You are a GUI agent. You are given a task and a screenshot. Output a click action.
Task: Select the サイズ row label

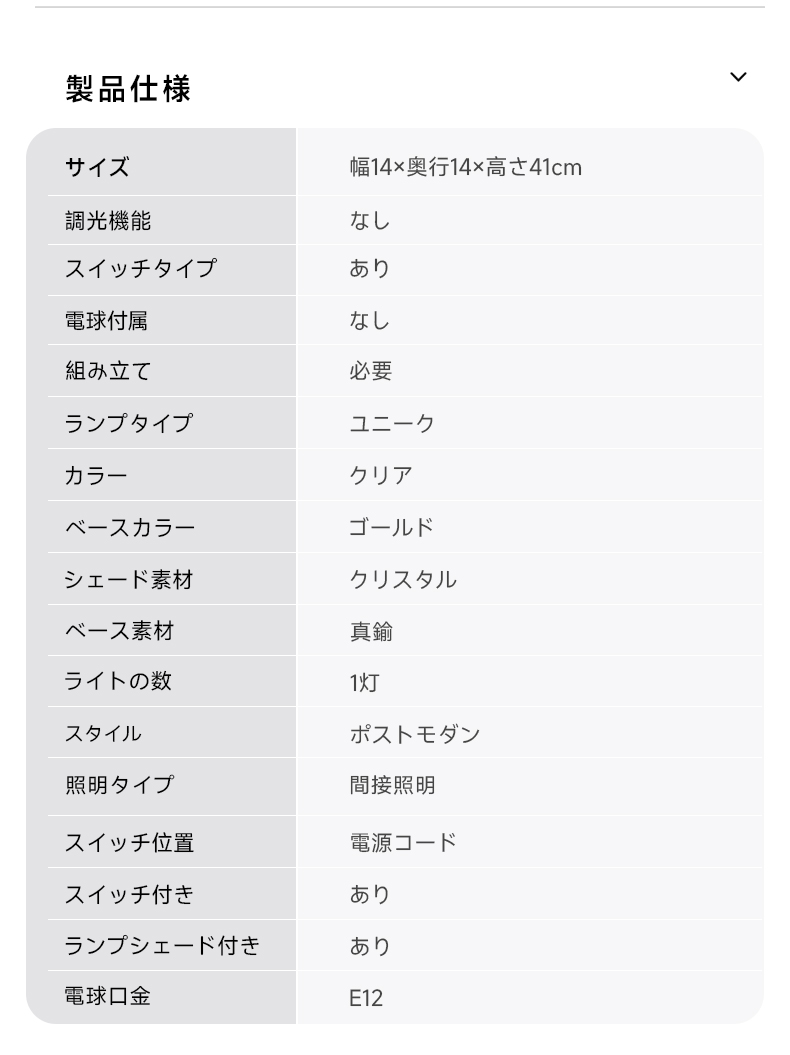point(97,167)
